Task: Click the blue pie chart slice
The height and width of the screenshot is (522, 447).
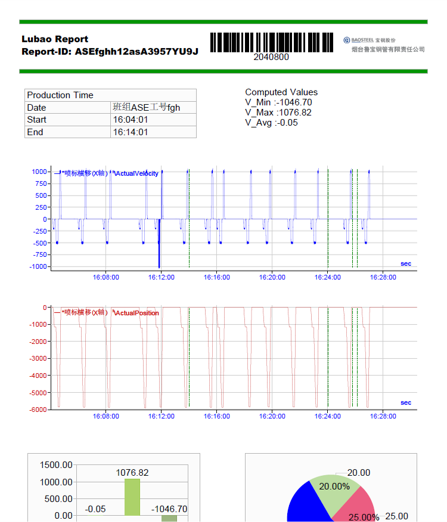Action: click(306, 505)
